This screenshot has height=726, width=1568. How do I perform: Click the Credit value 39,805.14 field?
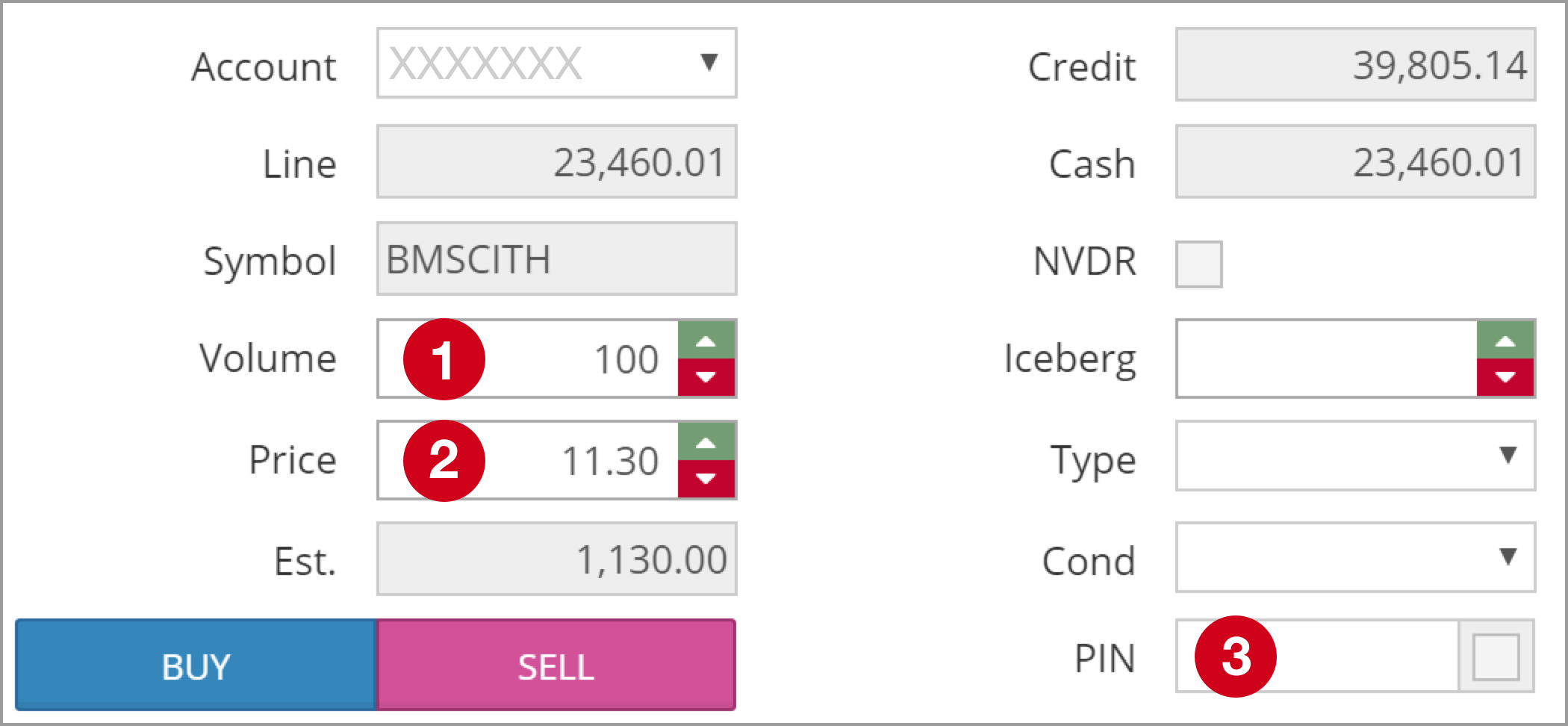coord(1355,65)
